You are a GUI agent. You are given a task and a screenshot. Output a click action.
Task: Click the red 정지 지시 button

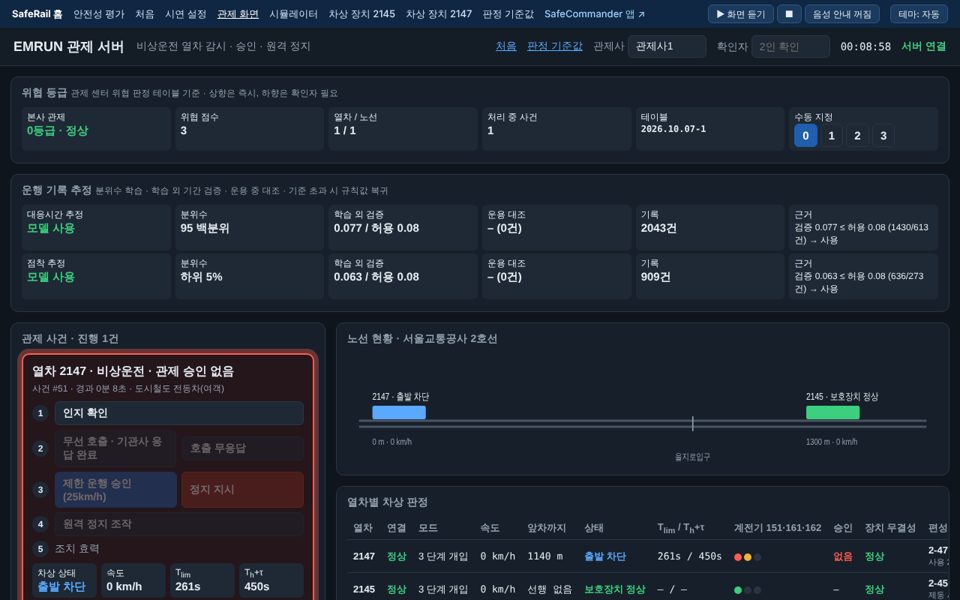(x=242, y=490)
